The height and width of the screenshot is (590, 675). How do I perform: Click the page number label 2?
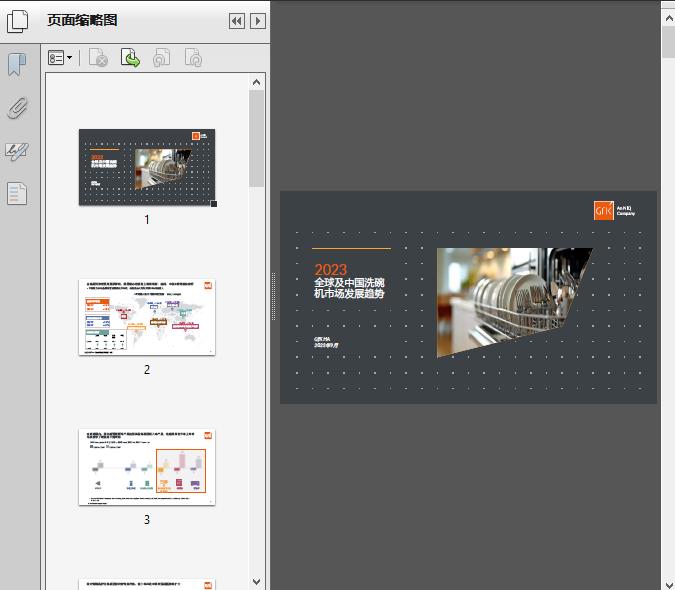click(x=147, y=370)
